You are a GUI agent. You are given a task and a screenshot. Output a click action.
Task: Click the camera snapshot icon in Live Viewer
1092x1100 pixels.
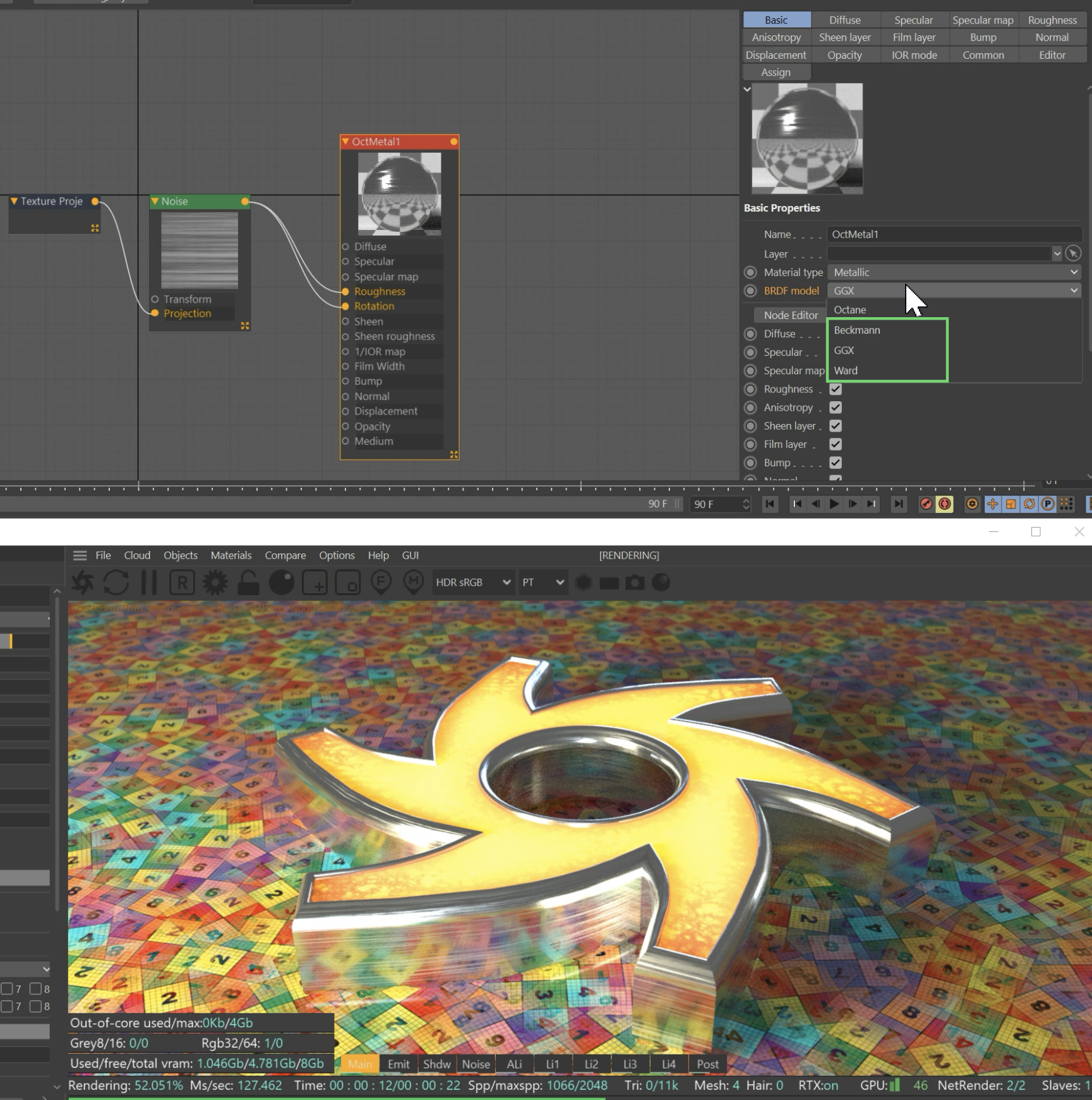pos(635,582)
